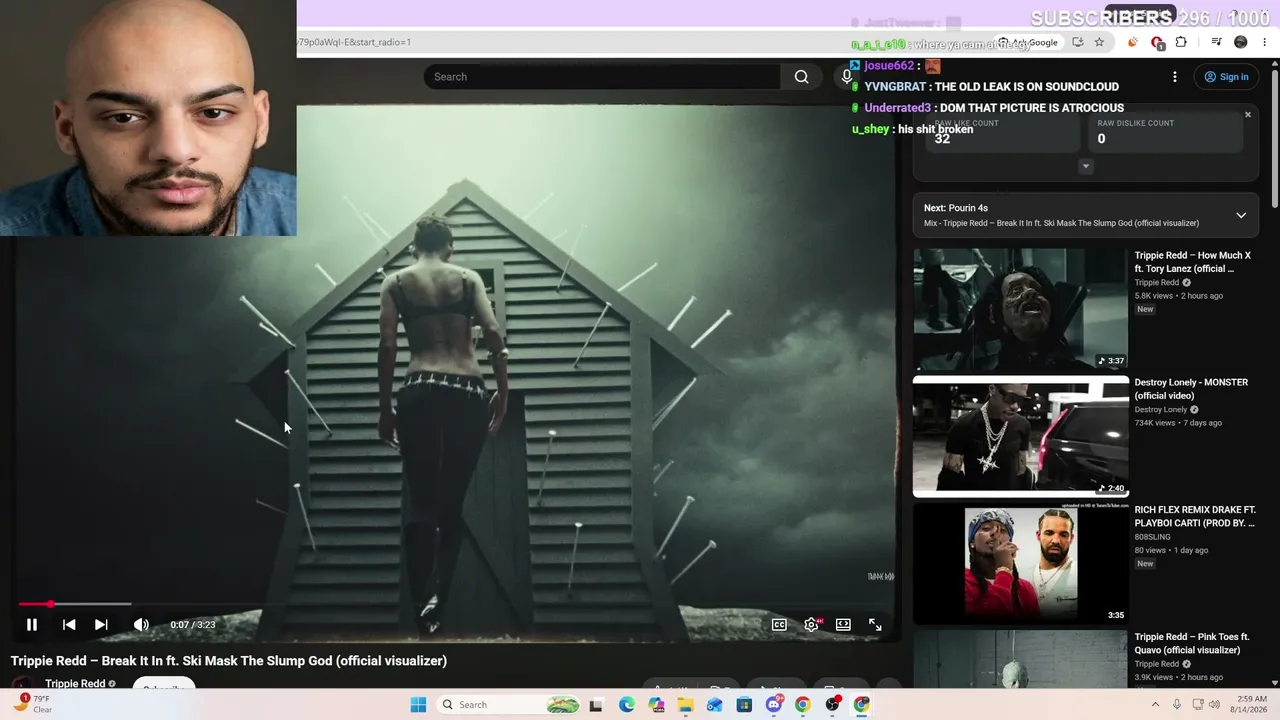This screenshot has width=1280, height=720.
Task: Open File Explorer from taskbar
Action: tap(685, 705)
